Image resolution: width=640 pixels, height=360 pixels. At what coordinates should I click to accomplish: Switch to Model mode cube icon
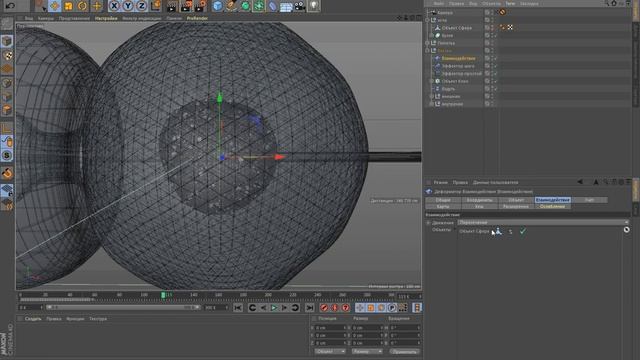[7, 41]
